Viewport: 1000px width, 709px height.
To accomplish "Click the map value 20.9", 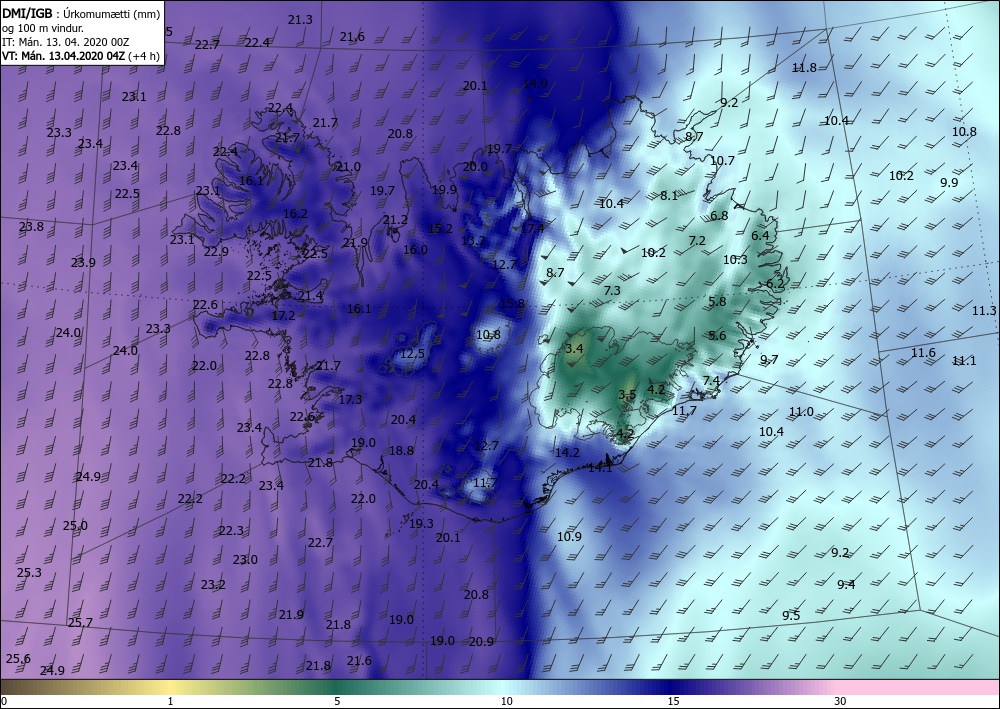I will tap(481, 641).
